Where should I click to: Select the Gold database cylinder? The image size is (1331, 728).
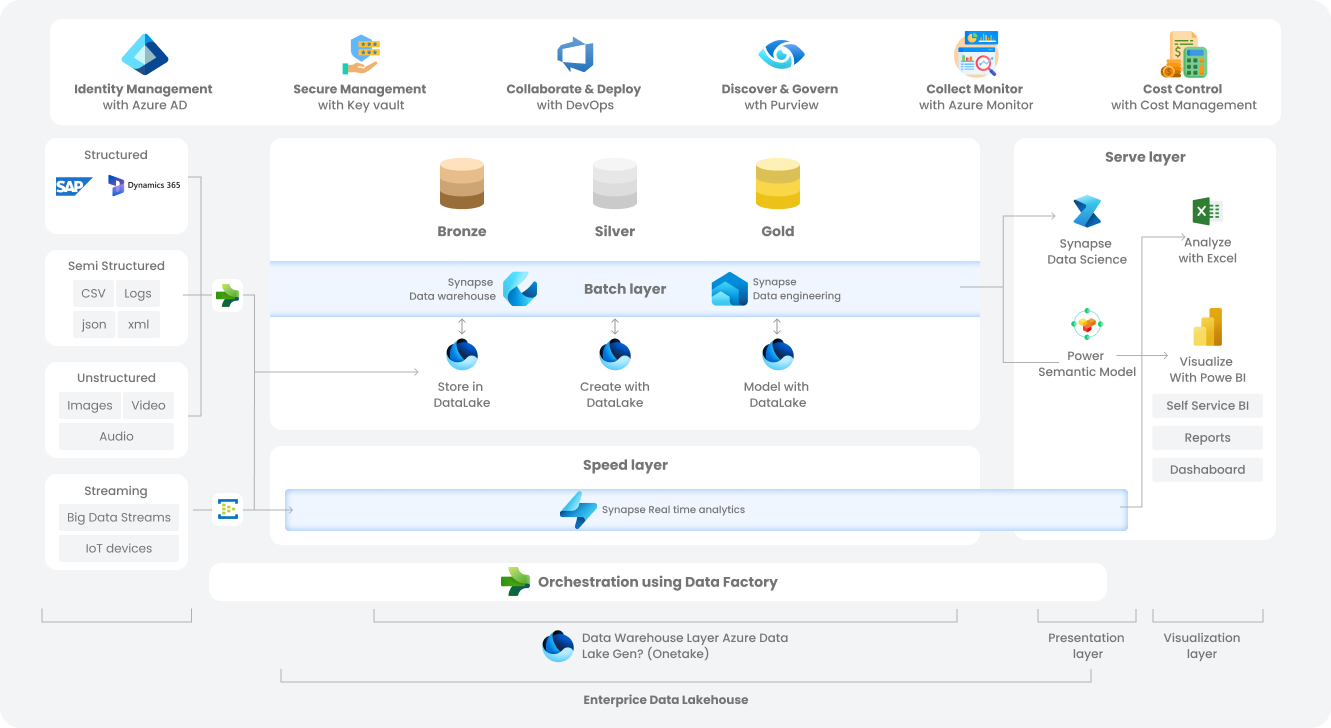778,184
